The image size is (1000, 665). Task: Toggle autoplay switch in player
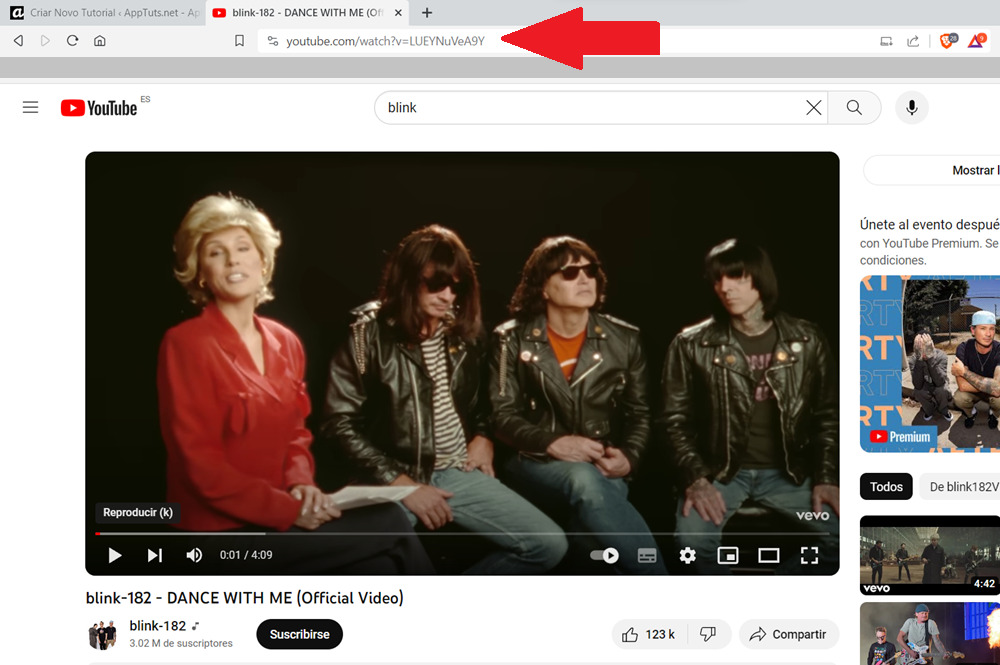pyautogui.click(x=604, y=555)
